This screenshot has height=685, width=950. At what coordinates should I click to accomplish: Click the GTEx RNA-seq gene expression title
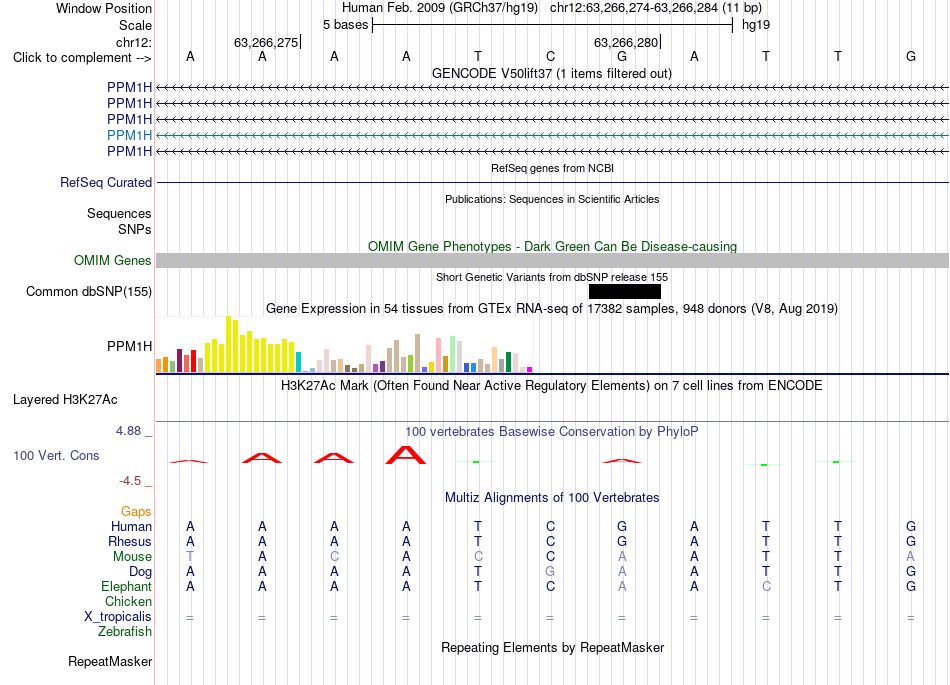pyautogui.click(x=552, y=309)
